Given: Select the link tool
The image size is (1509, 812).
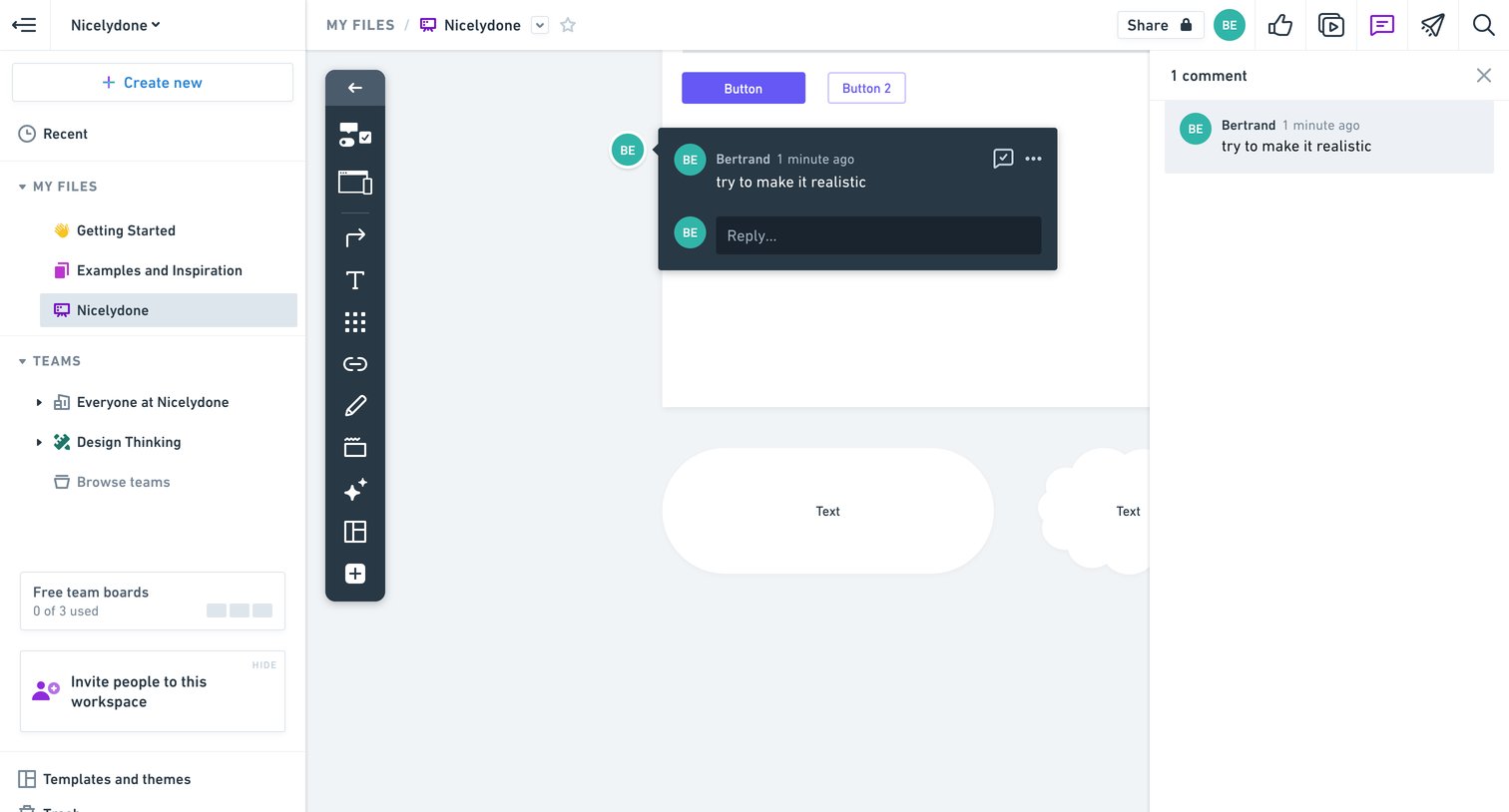Looking at the screenshot, I should [355, 364].
